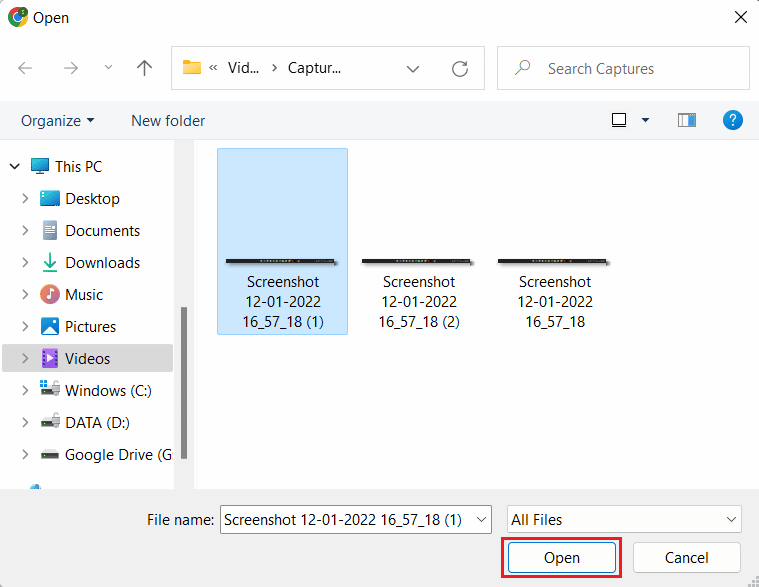The height and width of the screenshot is (587, 759).
Task: Expand the DATA (D:) drive node
Action: [25, 422]
